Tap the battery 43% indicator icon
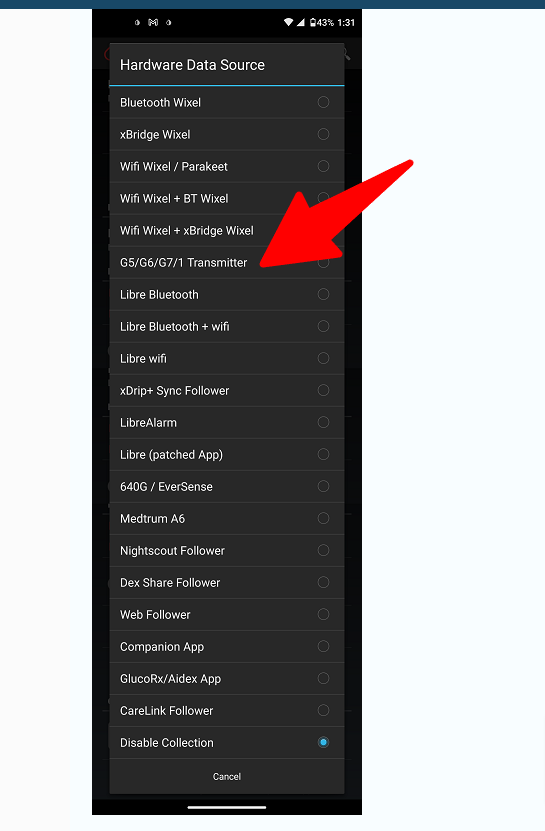The image size is (545, 831). tap(313, 22)
